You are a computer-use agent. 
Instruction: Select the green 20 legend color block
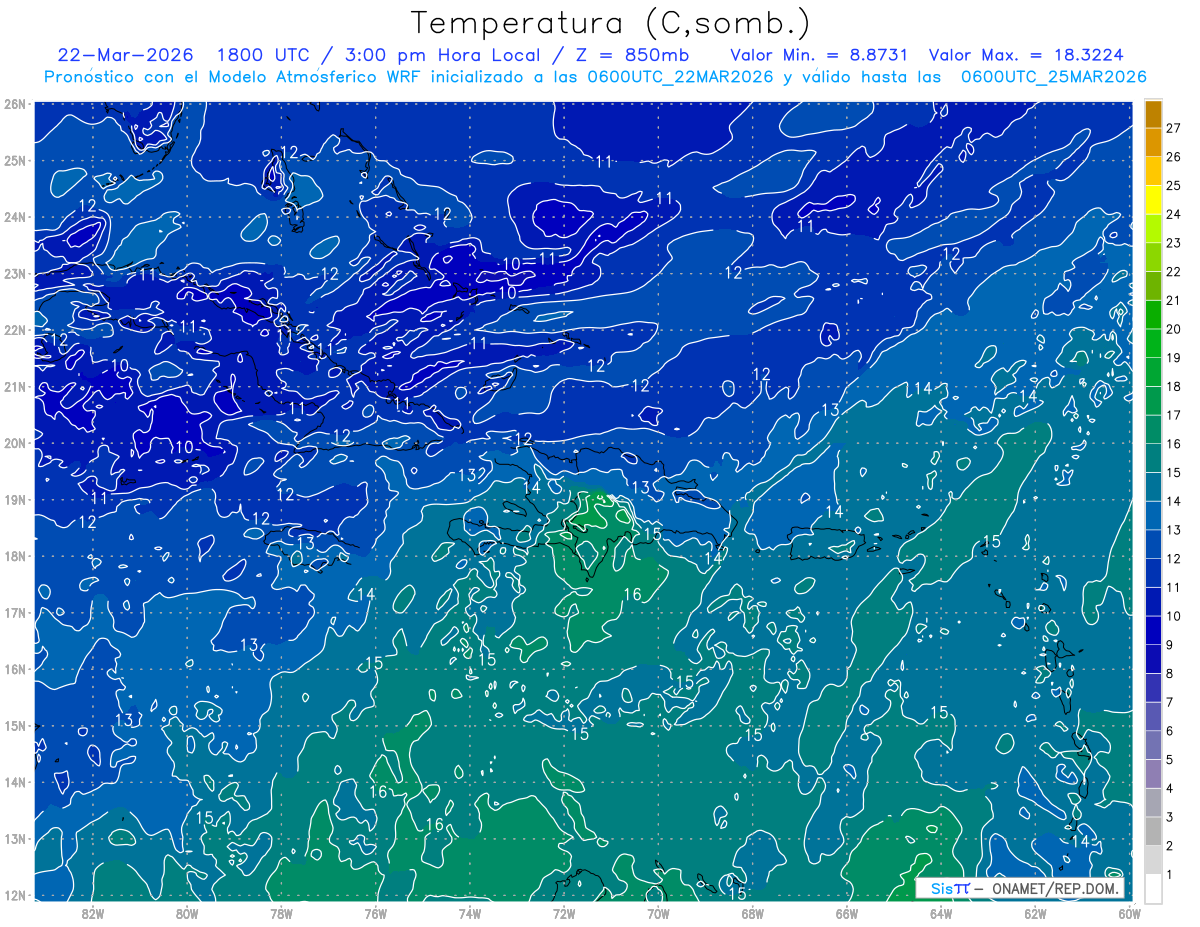[1153, 314]
